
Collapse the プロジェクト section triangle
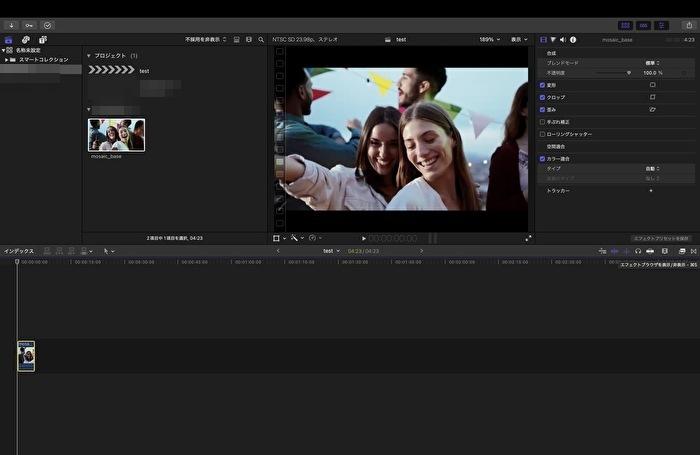click(88, 56)
